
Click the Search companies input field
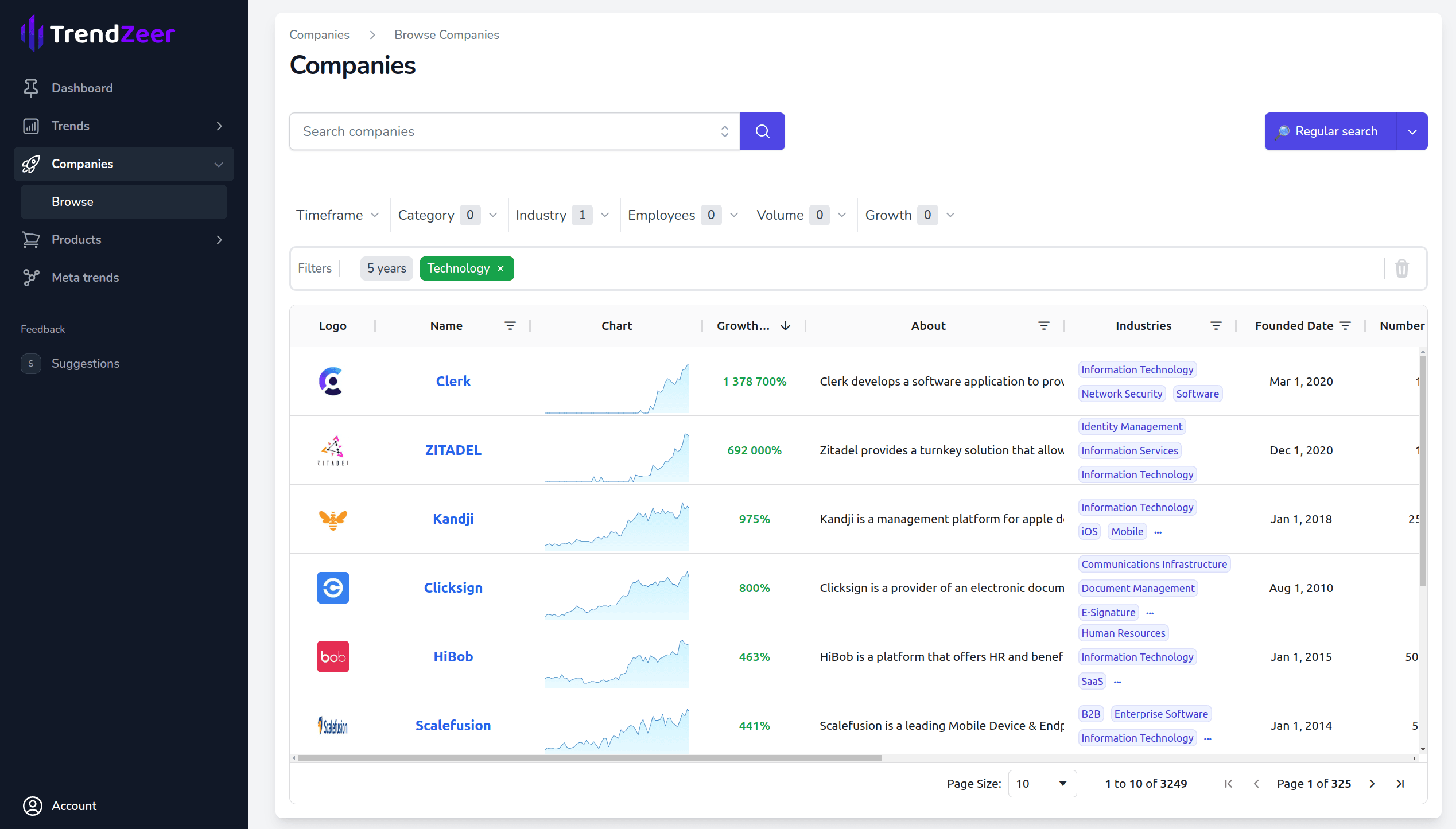click(505, 131)
